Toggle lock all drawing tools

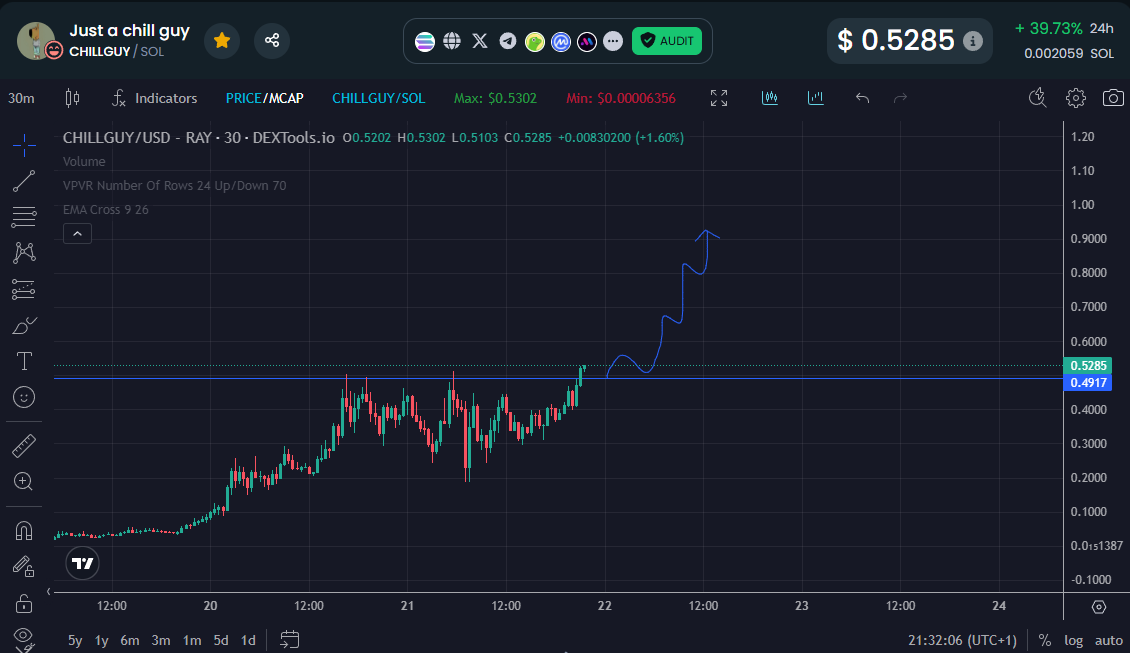tap(24, 603)
